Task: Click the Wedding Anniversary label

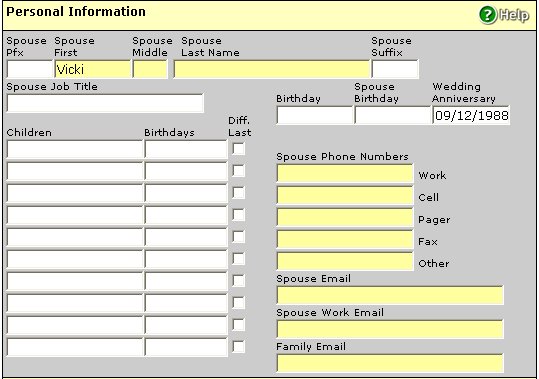Action: (464, 93)
